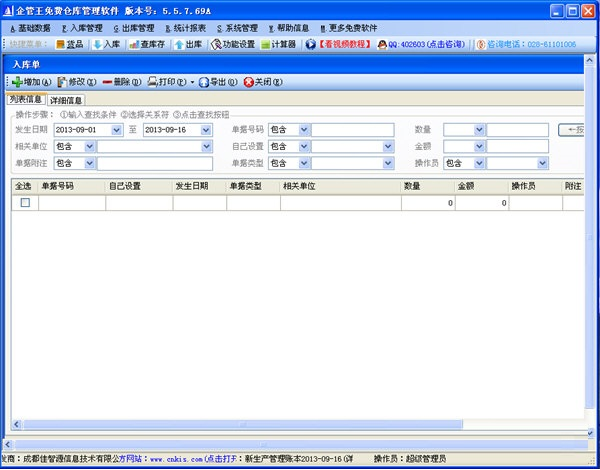The image size is (600, 470).
Task: Open the 单据类型 value combo box arrow
Action: (388, 163)
